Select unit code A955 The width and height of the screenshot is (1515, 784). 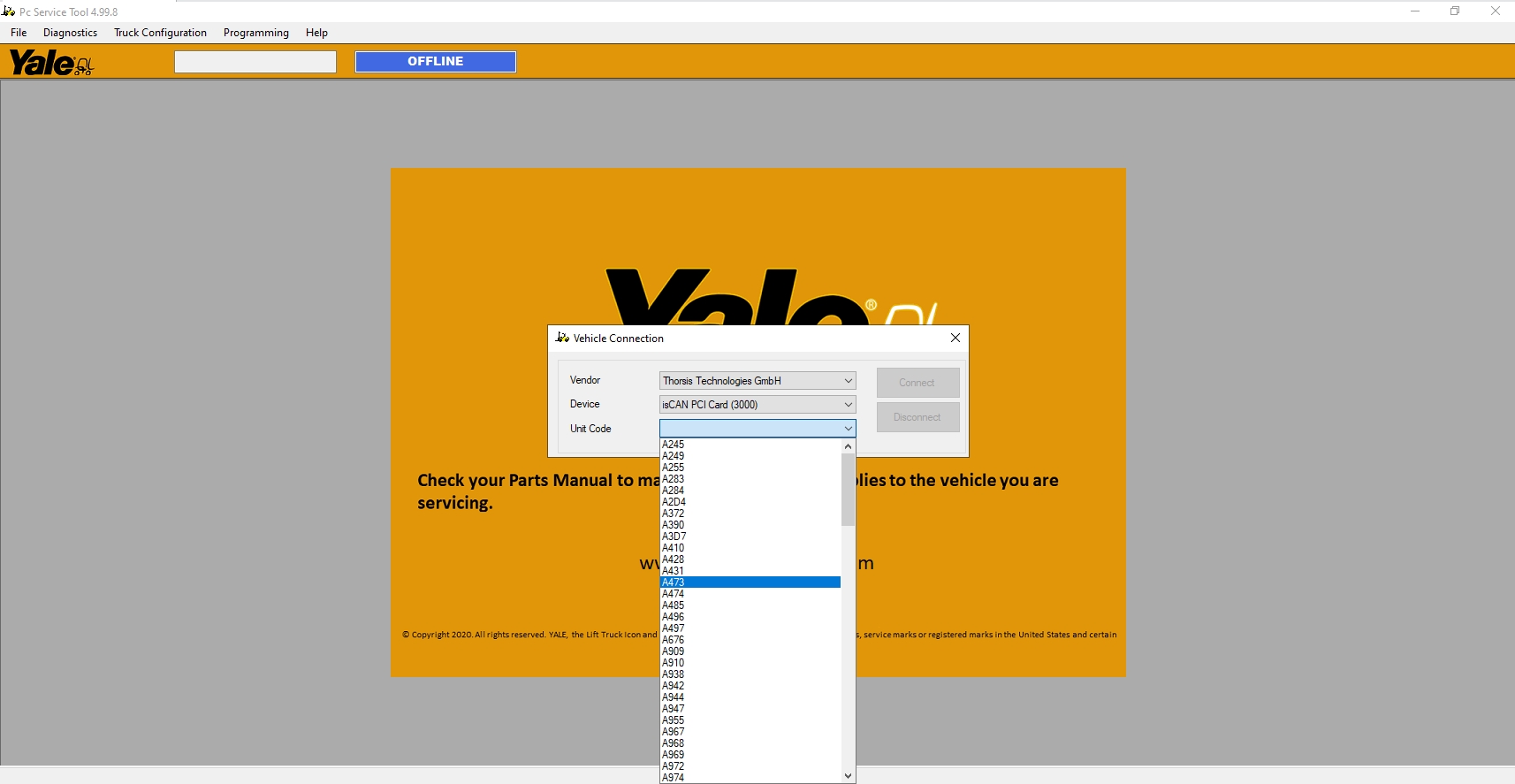tap(750, 720)
